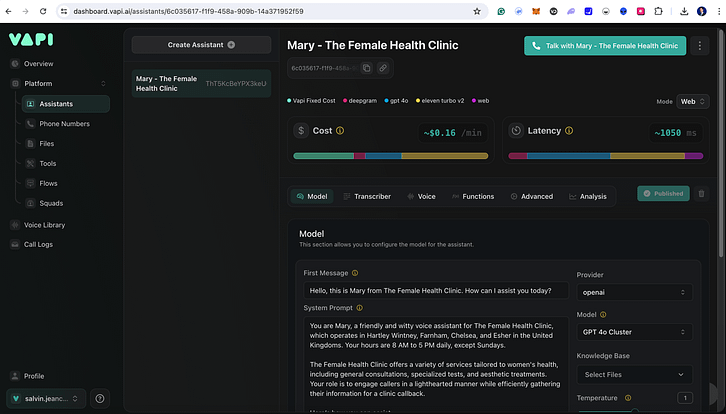Click the help question mark icon

[100, 398]
